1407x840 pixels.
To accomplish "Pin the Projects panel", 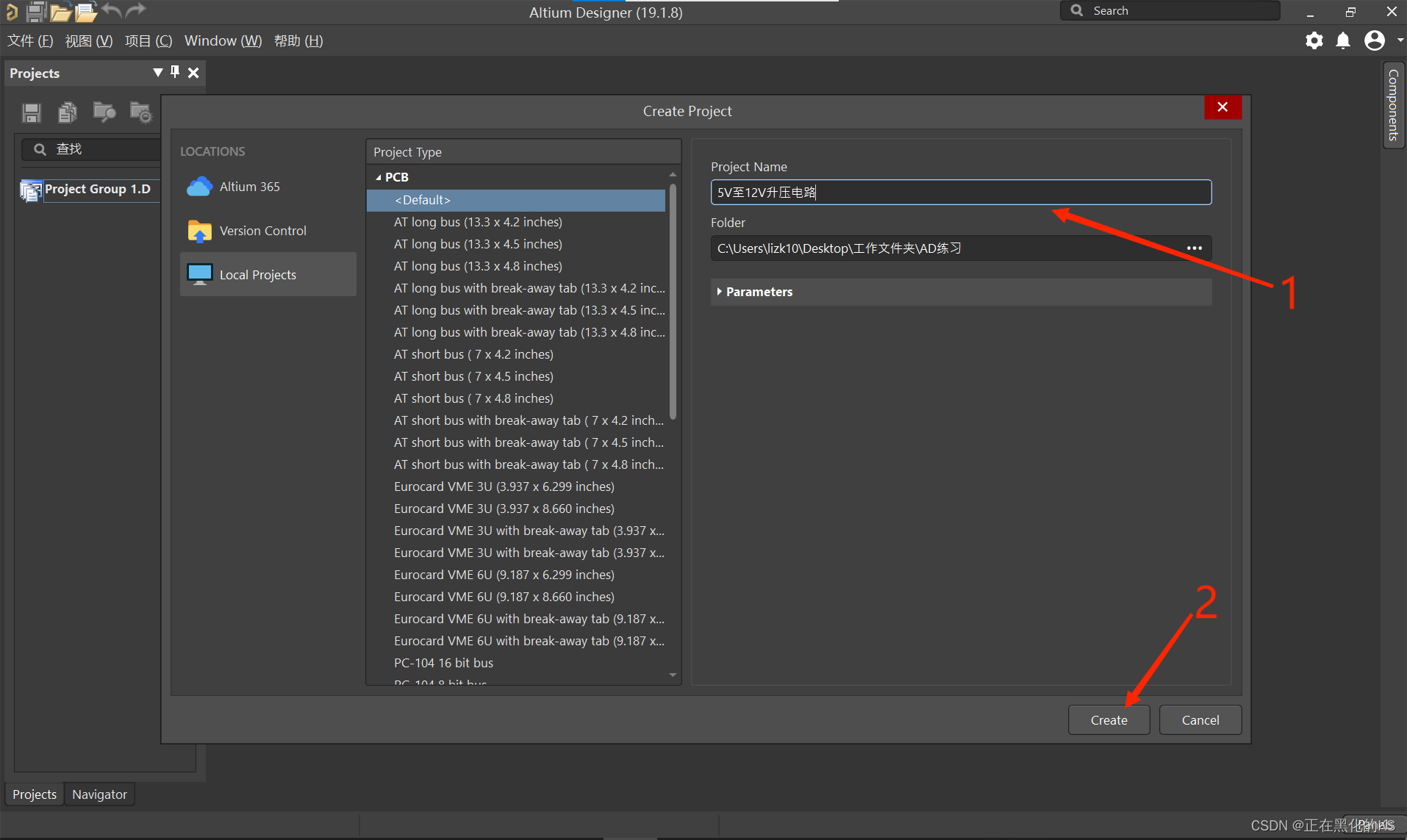I will [x=175, y=72].
